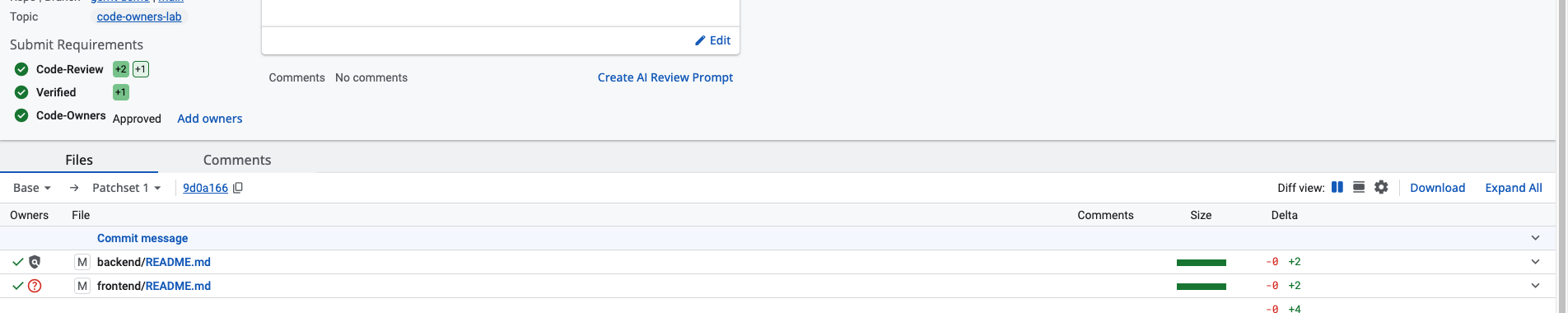Click Download link
This screenshot has width=1568, height=313.
point(1437,188)
